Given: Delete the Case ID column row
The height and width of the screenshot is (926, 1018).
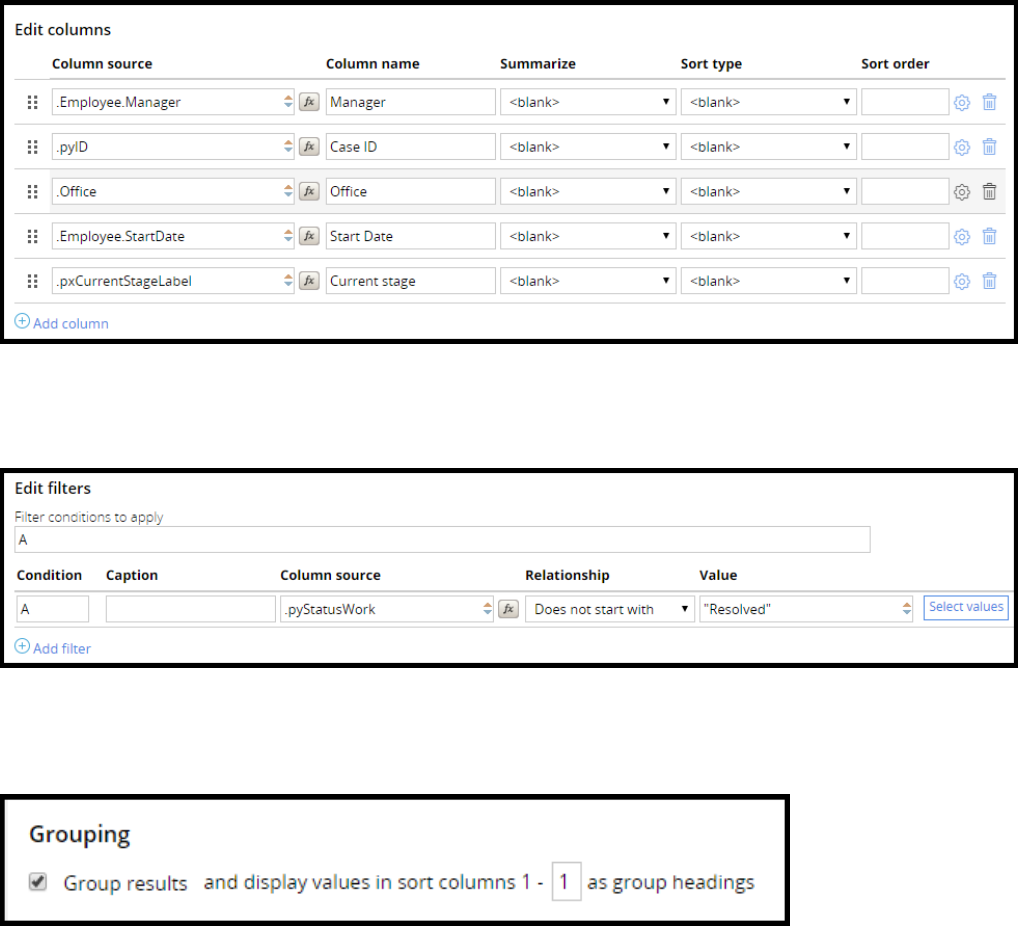Looking at the screenshot, I should [989, 147].
